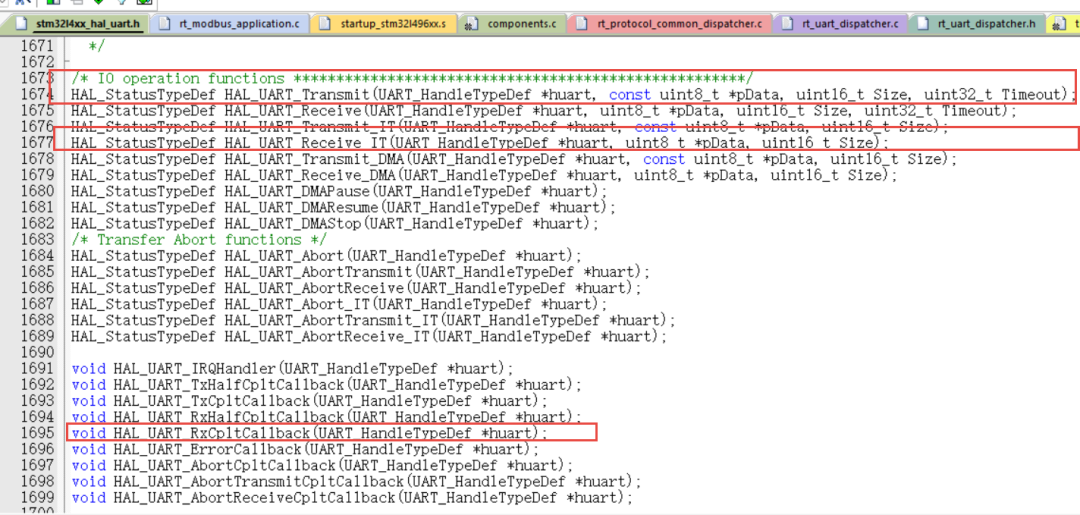Screen dimensions: 1080x515
Task: Click the HAL_UART_RxCpltCallback declaration line
Action: click(x=310, y=433)
